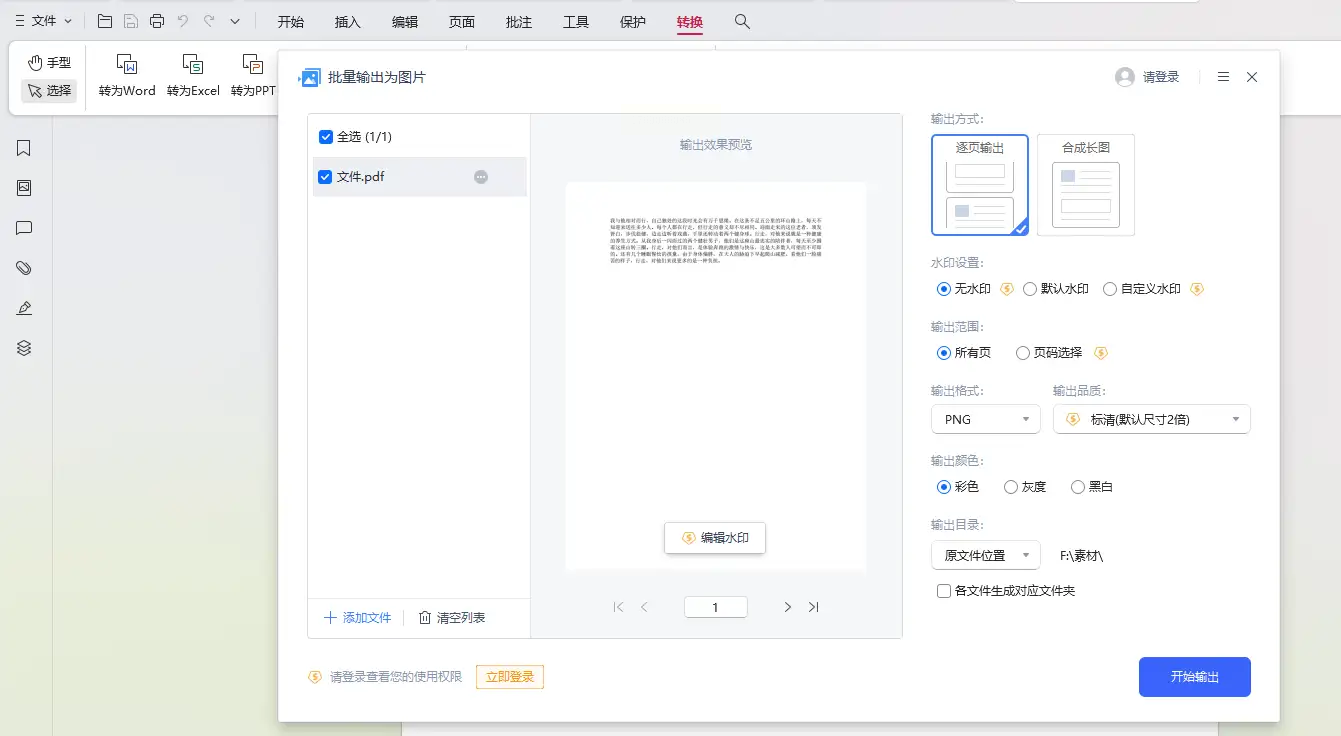
Task: Choose 灰度 output color
Action: [x=1011, y=487]
